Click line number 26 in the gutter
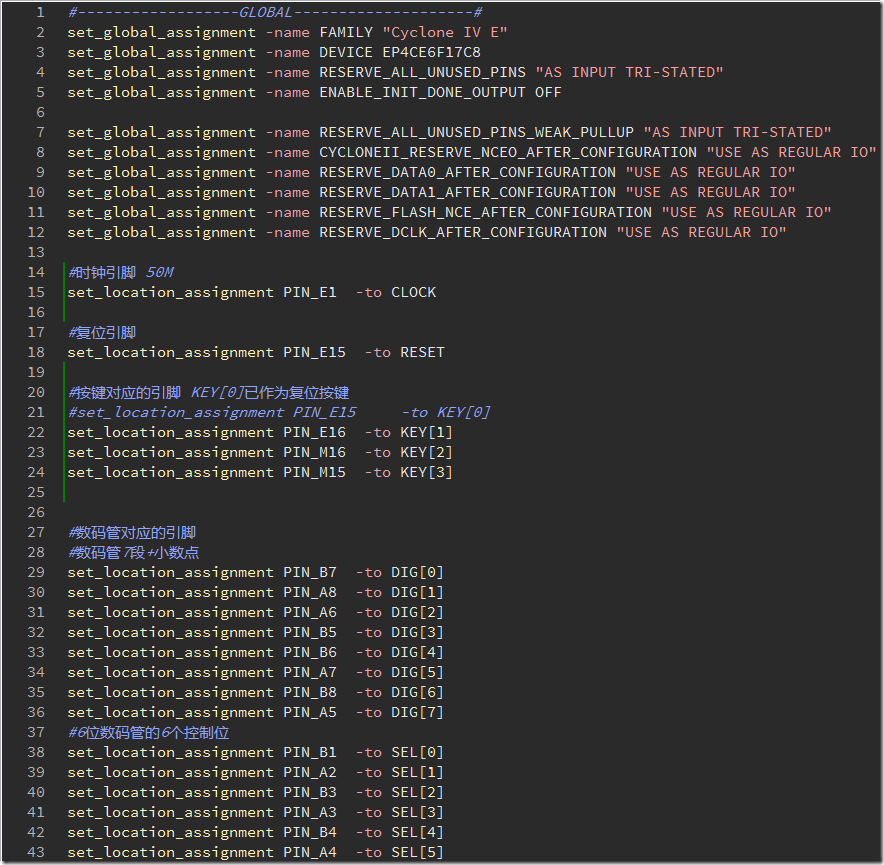This screenshot has width=884, height=865. click(x=36, y=513)
